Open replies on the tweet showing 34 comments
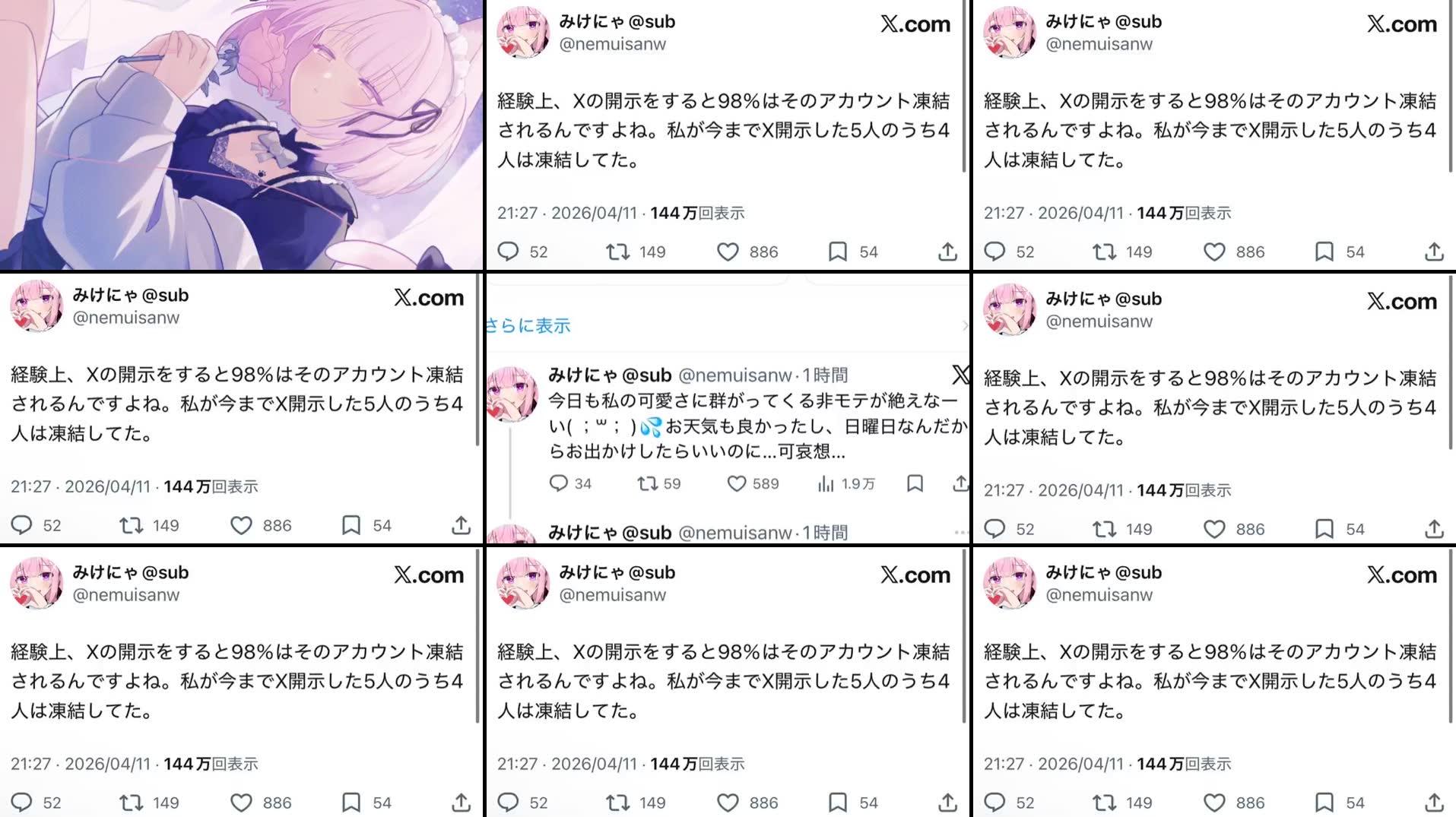1456x817 pixels. coord(570,483)
